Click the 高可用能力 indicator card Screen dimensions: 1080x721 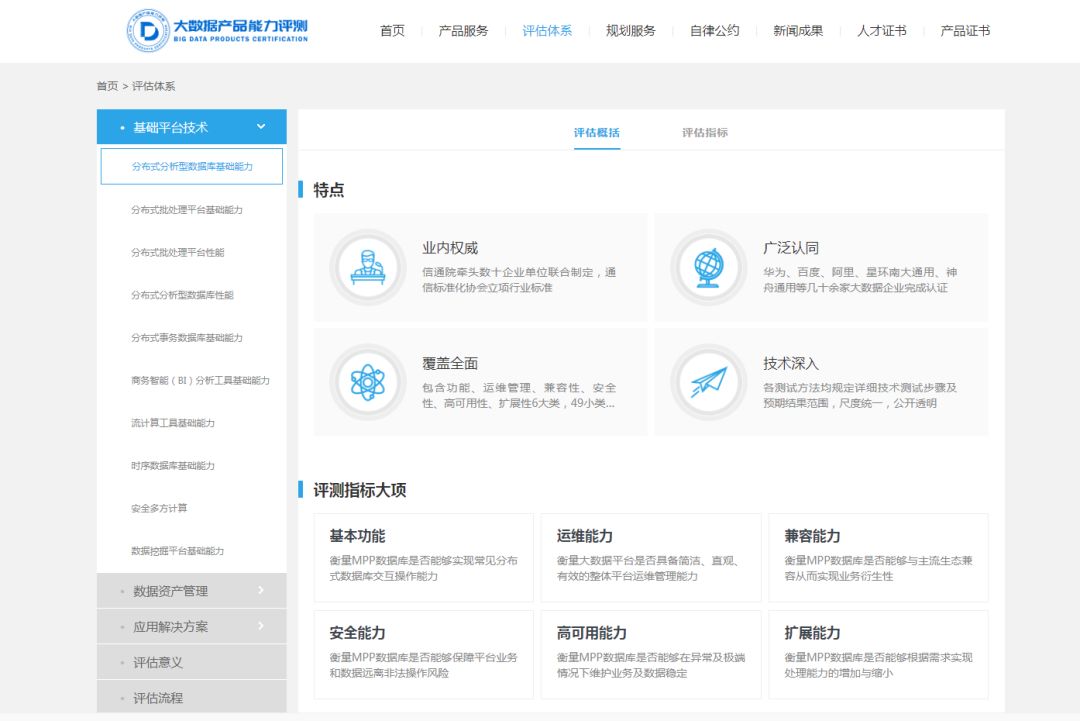(651, 655)
